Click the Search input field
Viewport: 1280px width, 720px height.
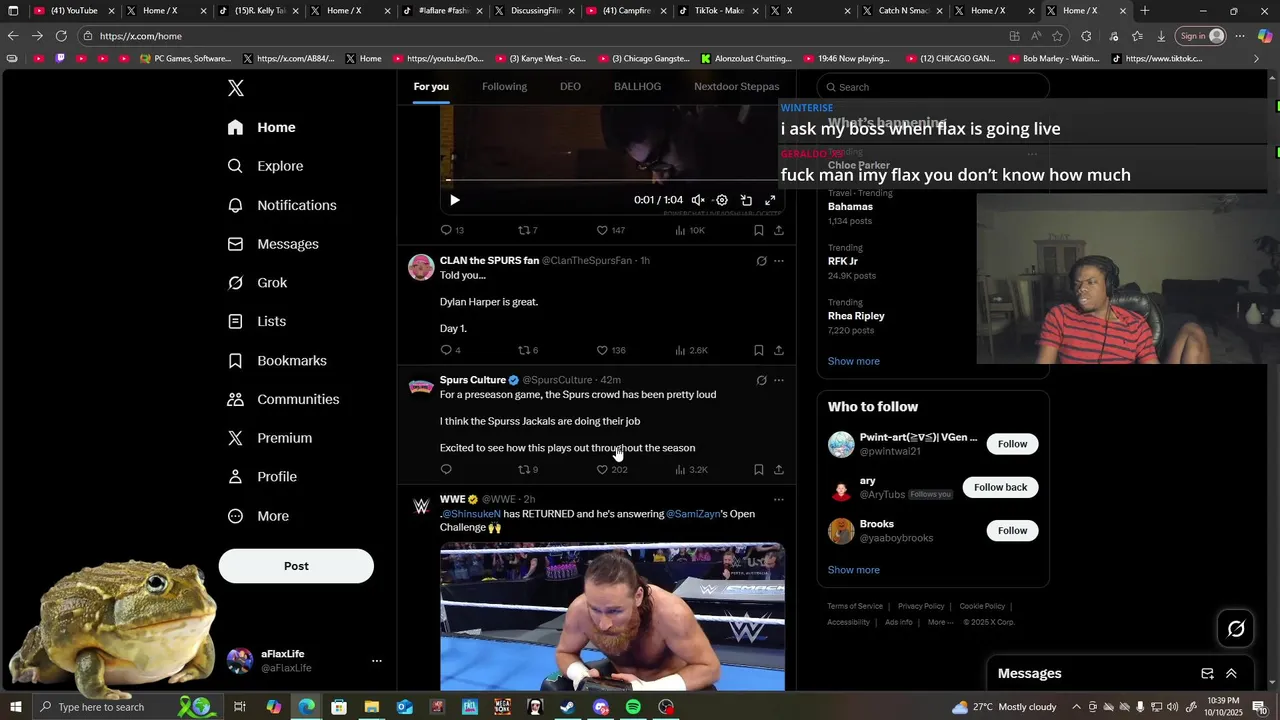[x=933, y=87]
